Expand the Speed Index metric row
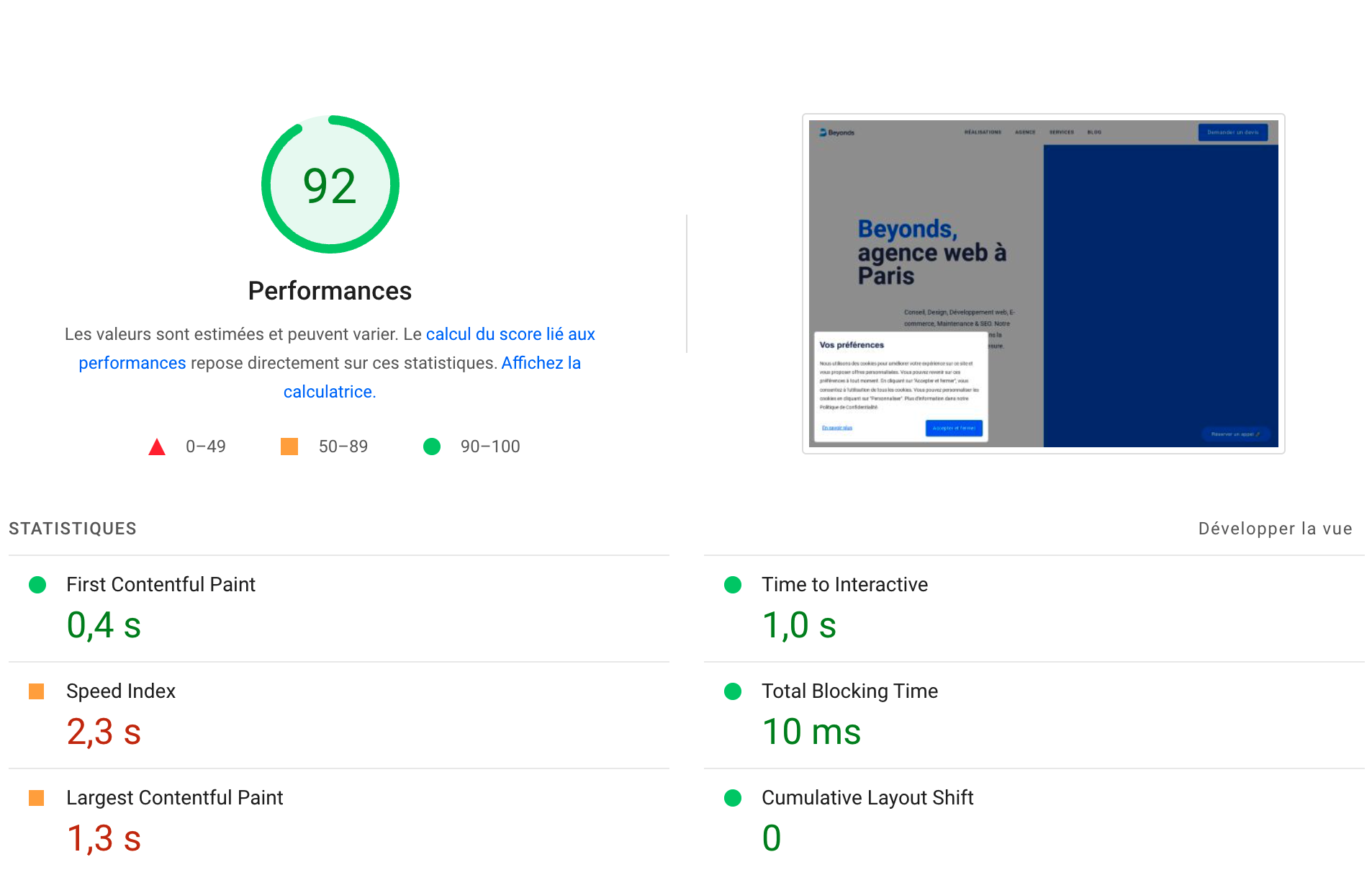 pyautogui.click(x=121, y=691)
